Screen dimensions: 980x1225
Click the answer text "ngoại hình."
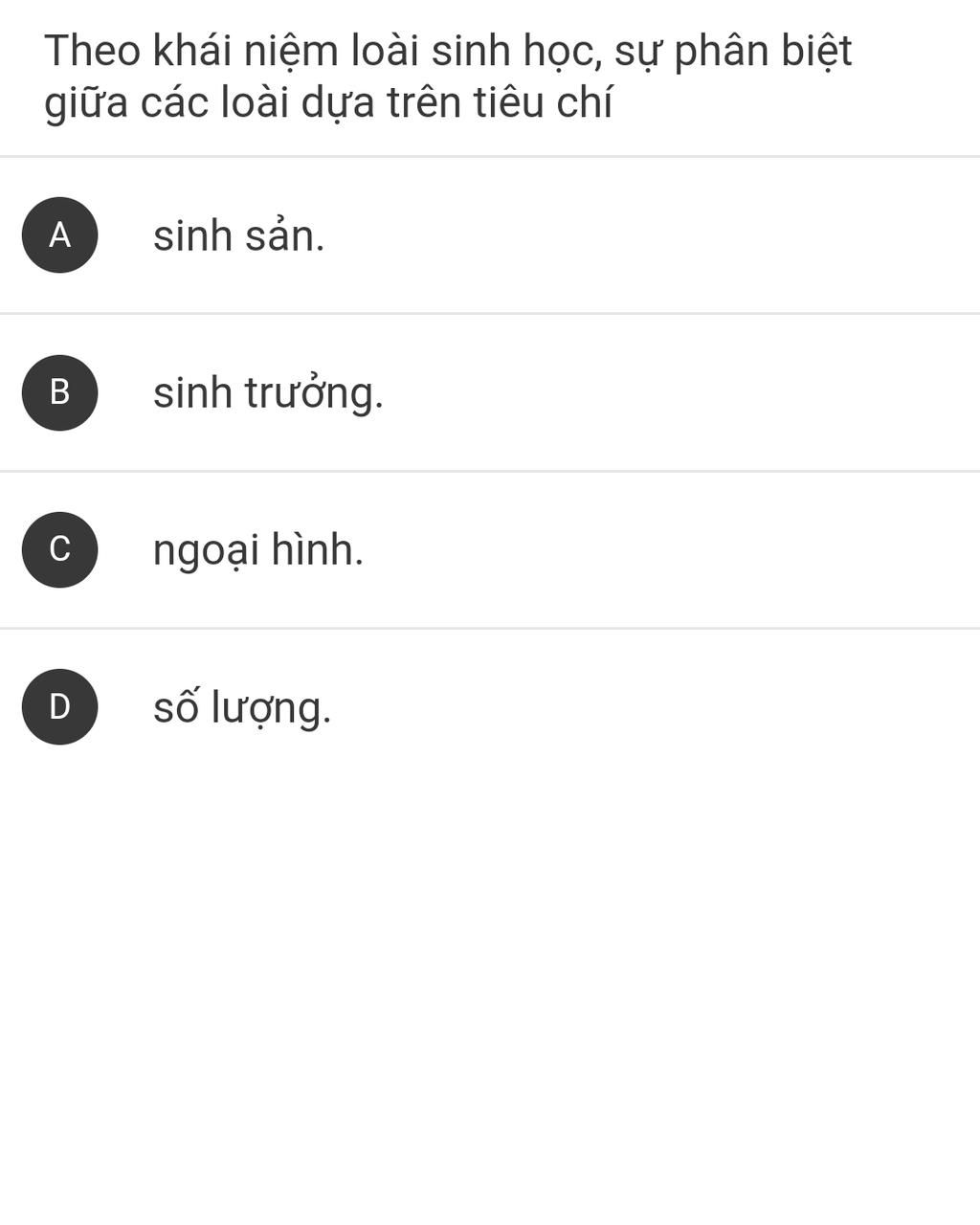click(x=258, y=550)
